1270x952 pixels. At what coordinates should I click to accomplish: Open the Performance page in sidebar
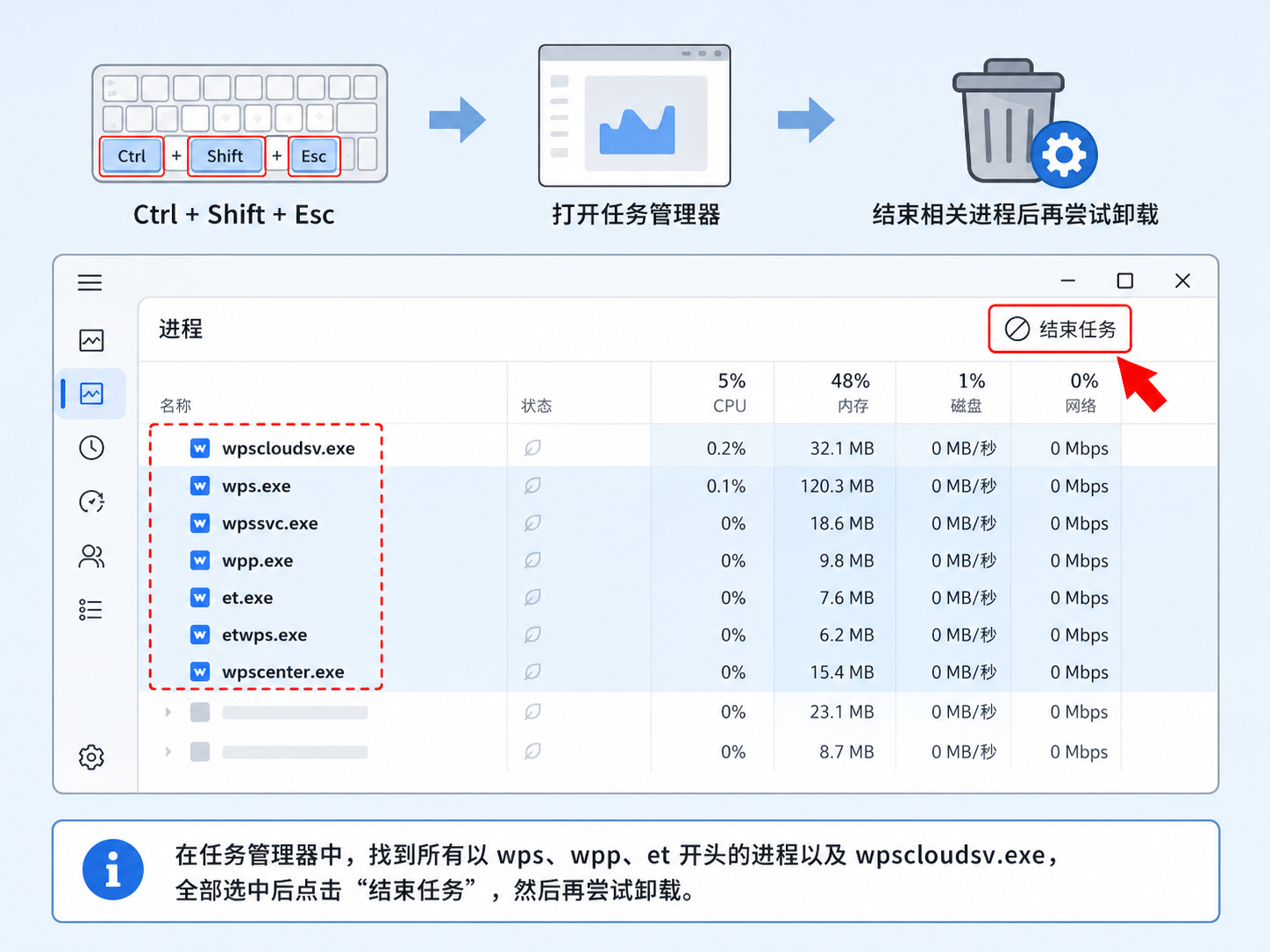pyautogui.click(x=91, y=340)
